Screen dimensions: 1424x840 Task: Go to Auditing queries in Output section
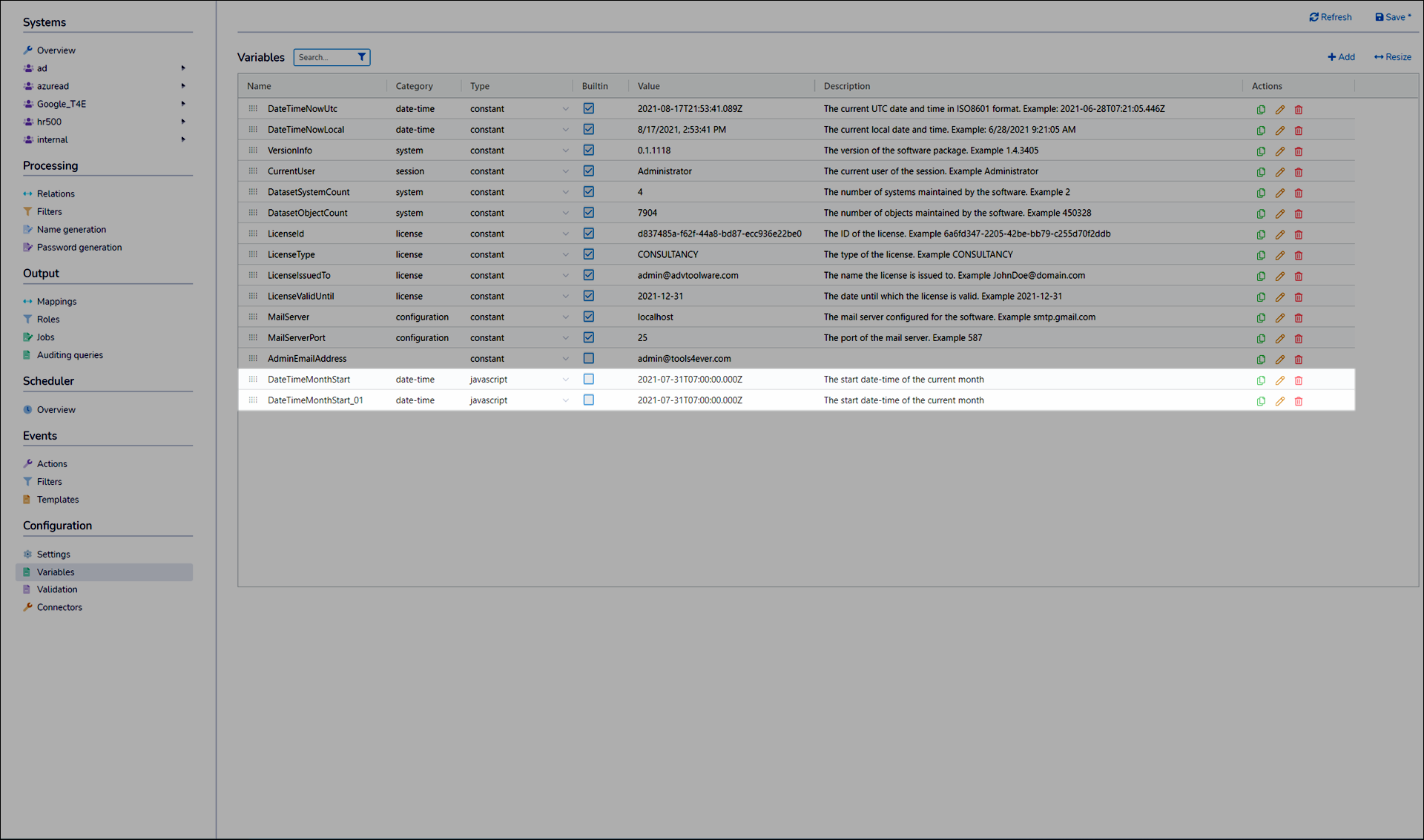(70, 355)
